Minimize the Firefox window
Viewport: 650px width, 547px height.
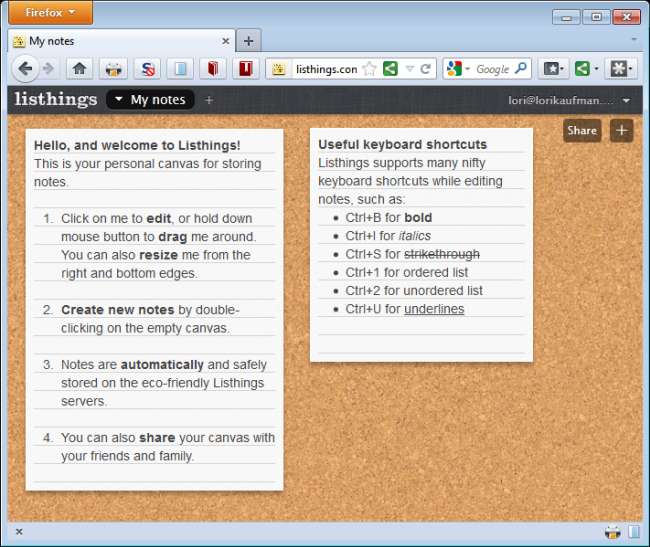coord(566,17)
